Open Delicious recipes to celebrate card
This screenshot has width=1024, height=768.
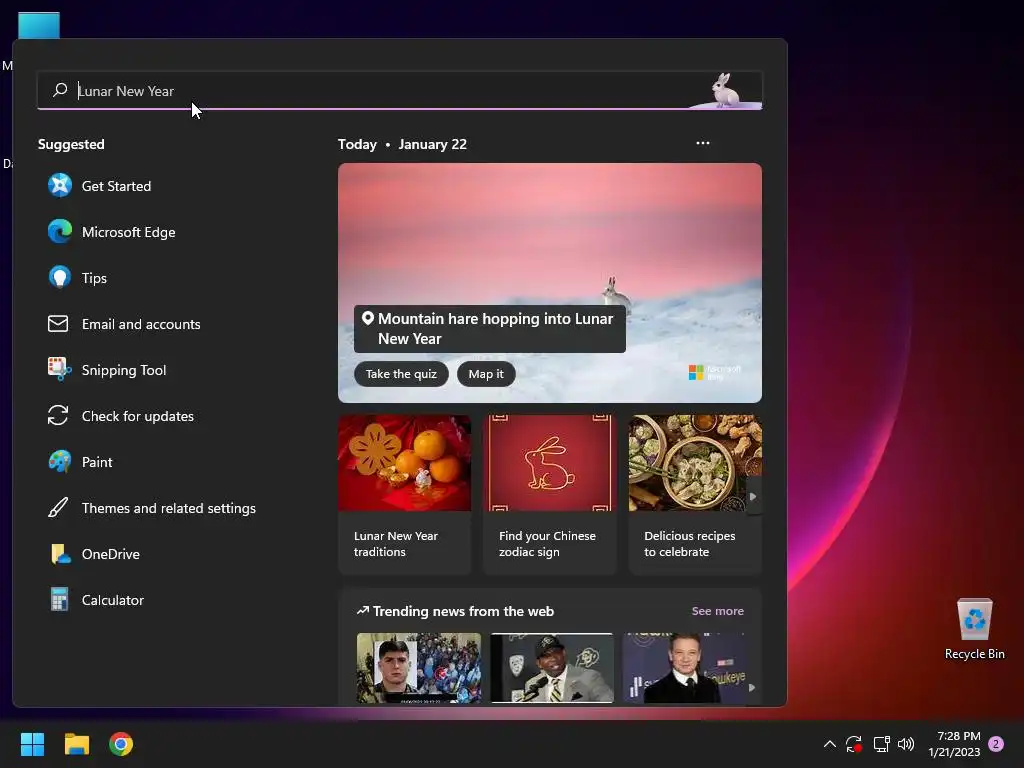[695, 494]
